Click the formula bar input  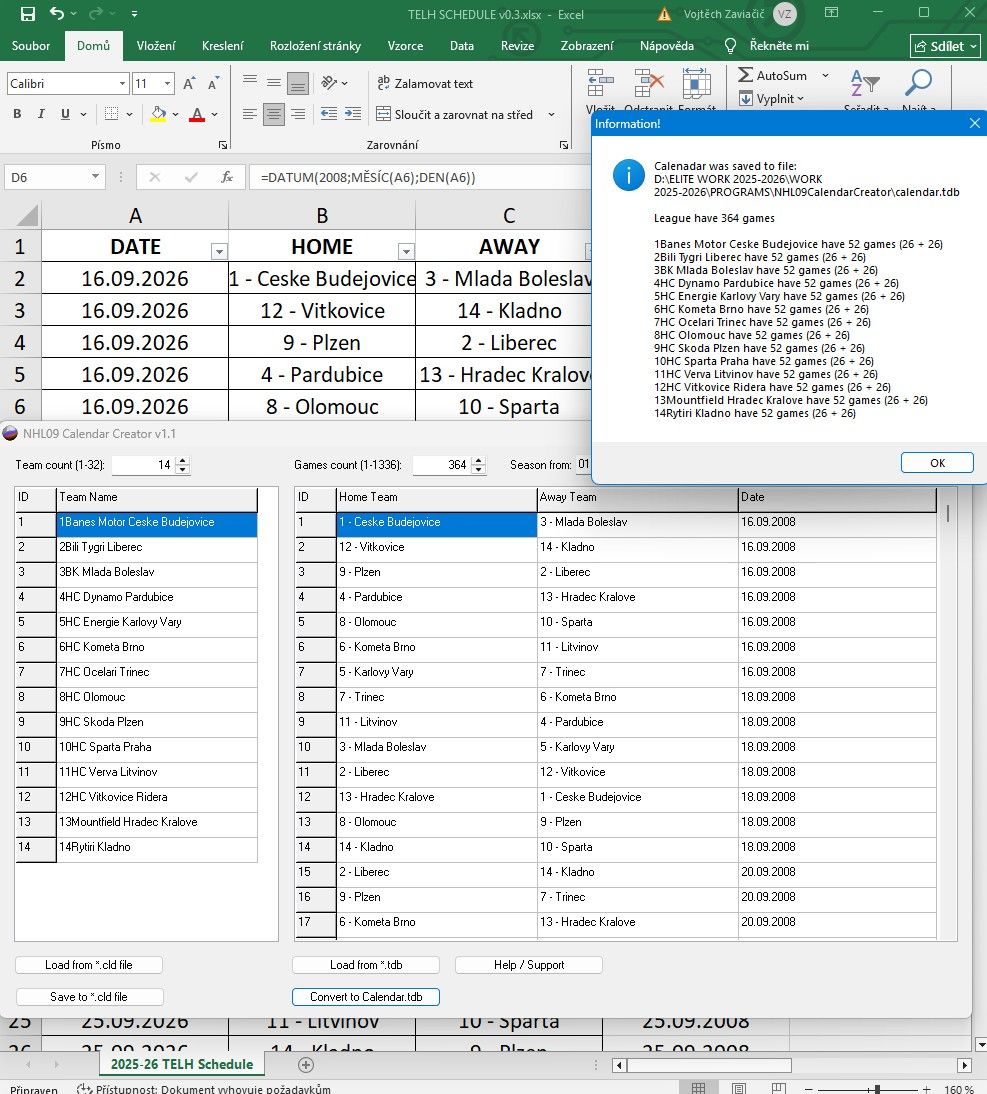pyautogui.click(x=419, y=177)
